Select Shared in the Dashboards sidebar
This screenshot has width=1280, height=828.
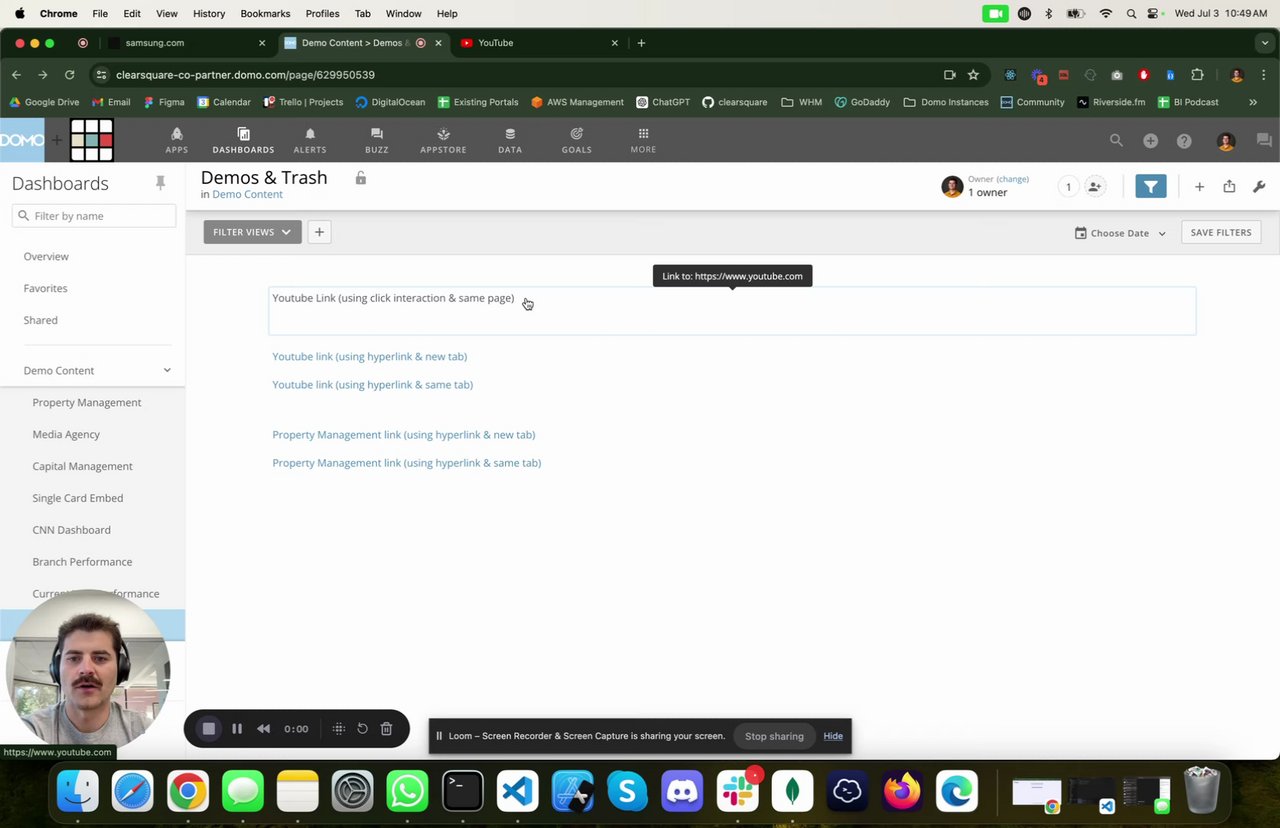41,320
